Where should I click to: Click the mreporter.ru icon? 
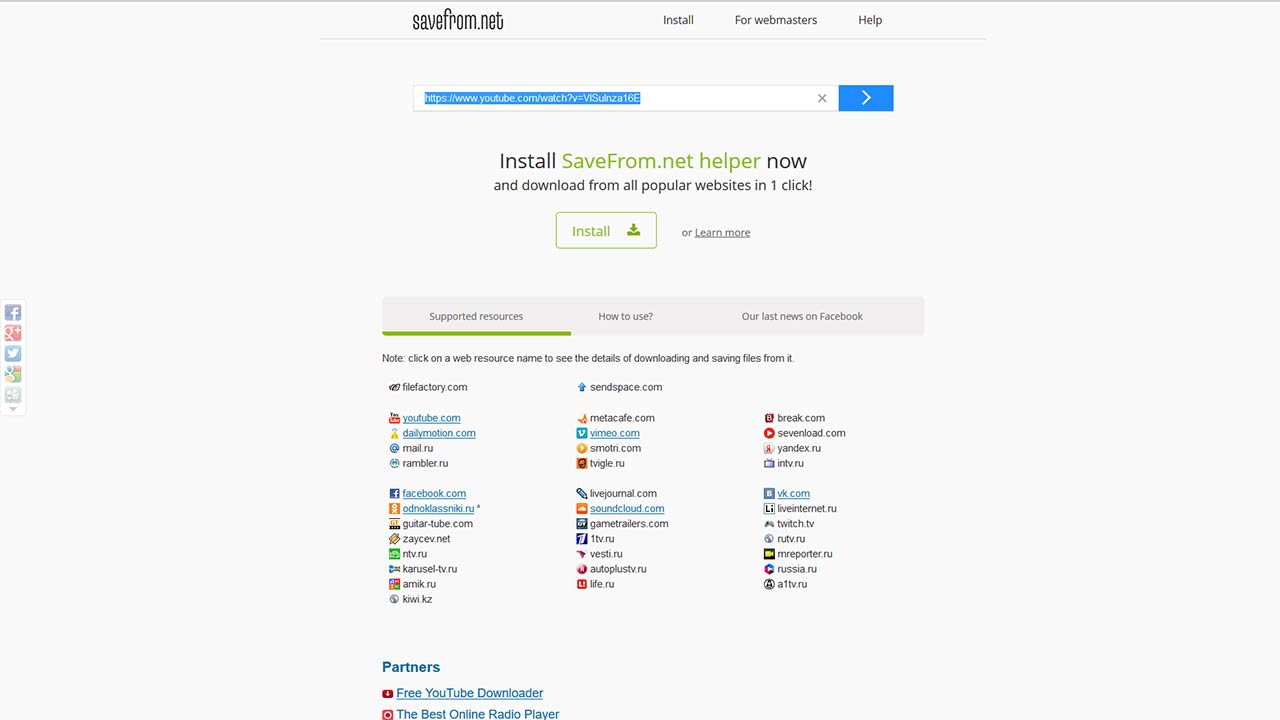pos(769,553)
